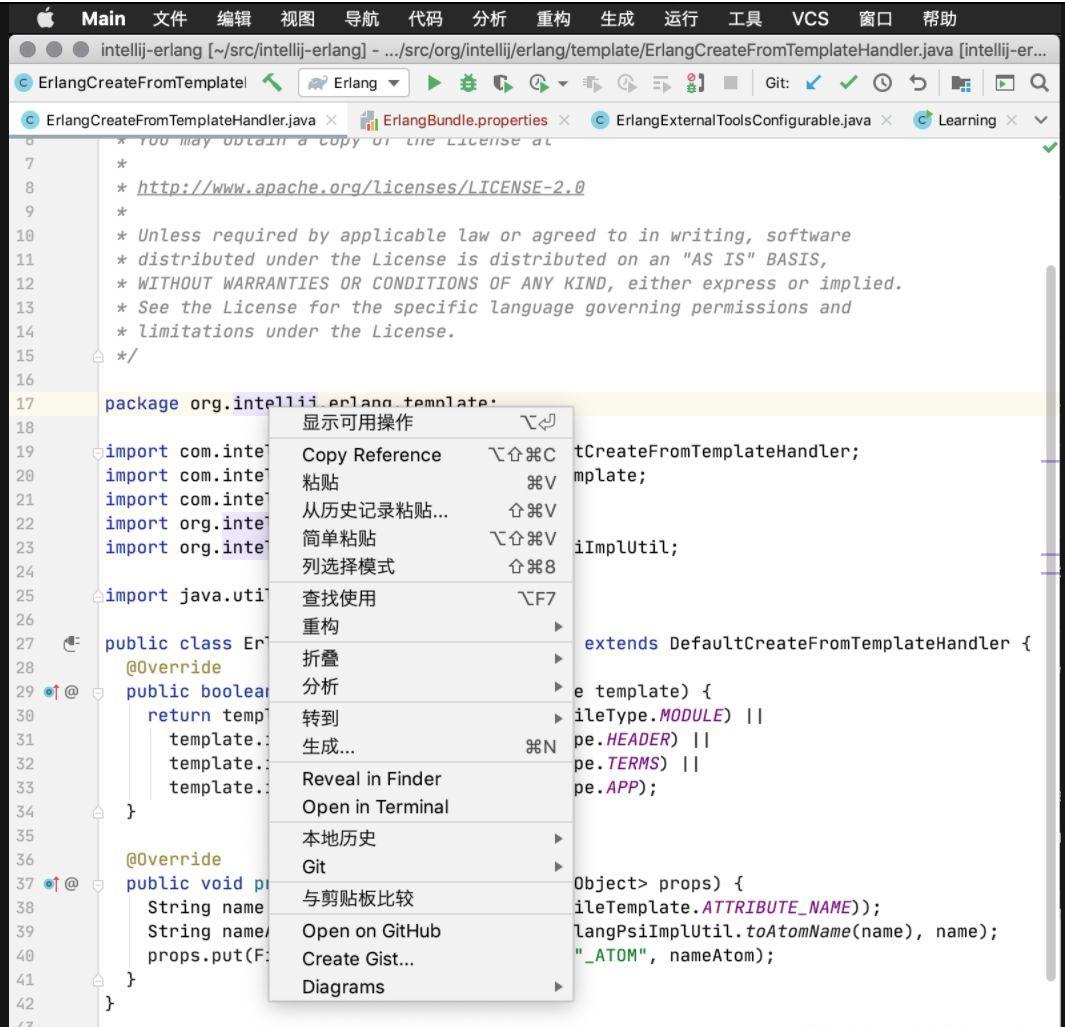Switch to the ErlangBundle.properties tab
Screen dimensions: 1065x1027
tap(465, 120)
